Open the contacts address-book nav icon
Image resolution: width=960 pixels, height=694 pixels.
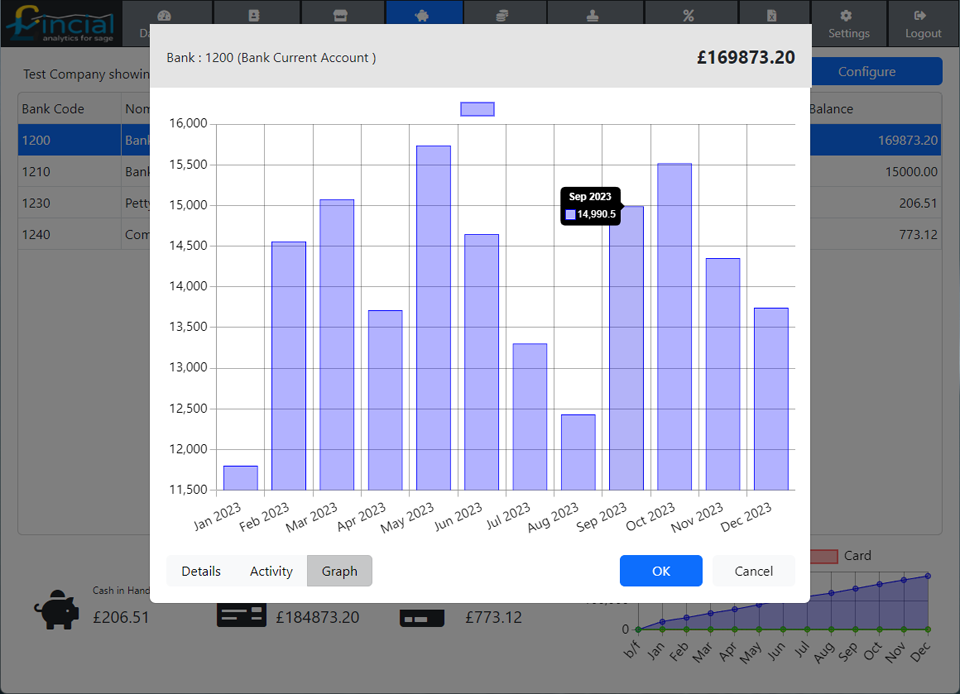point(254,16)
